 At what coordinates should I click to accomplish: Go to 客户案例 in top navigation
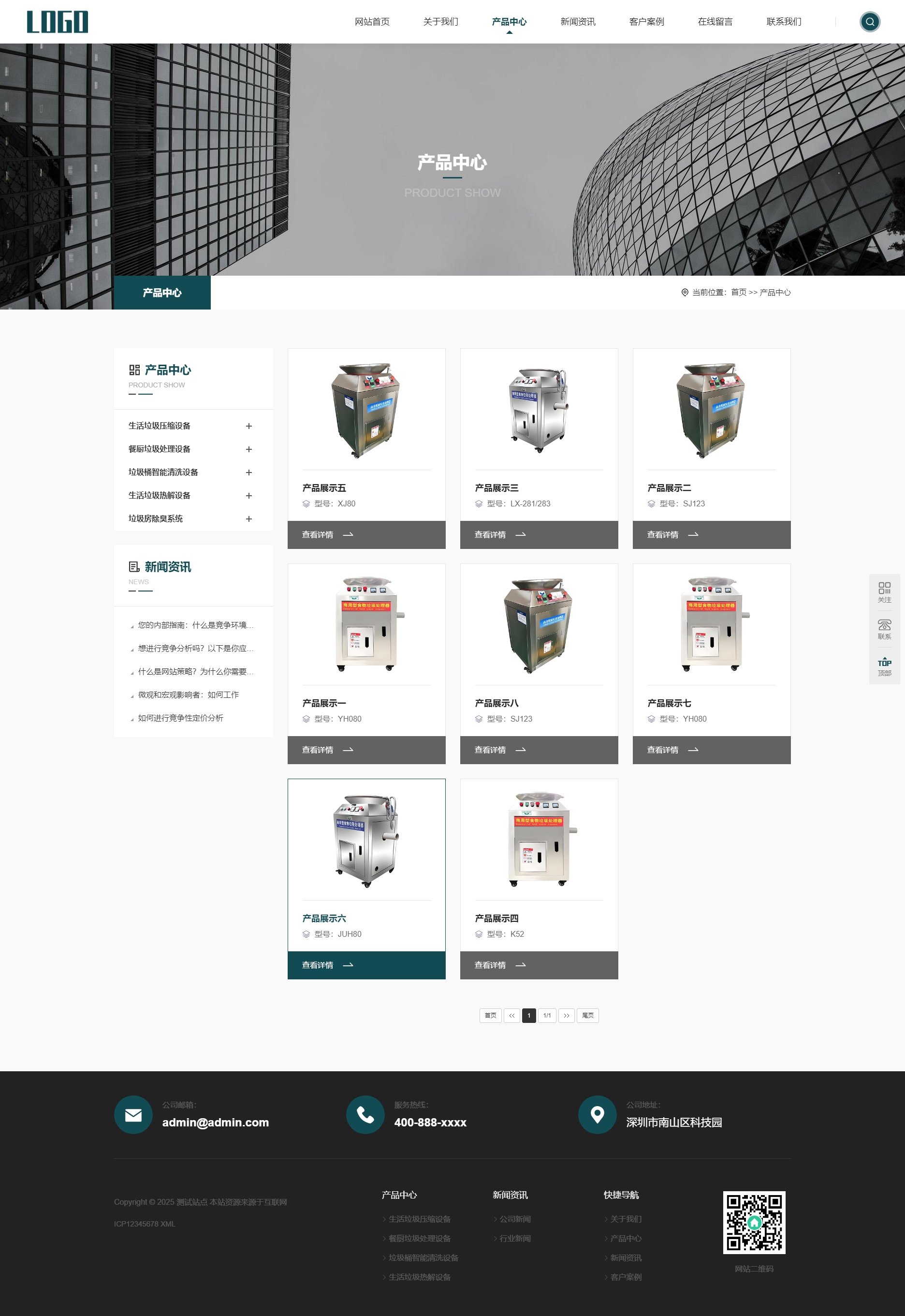(x=646, y=22)
